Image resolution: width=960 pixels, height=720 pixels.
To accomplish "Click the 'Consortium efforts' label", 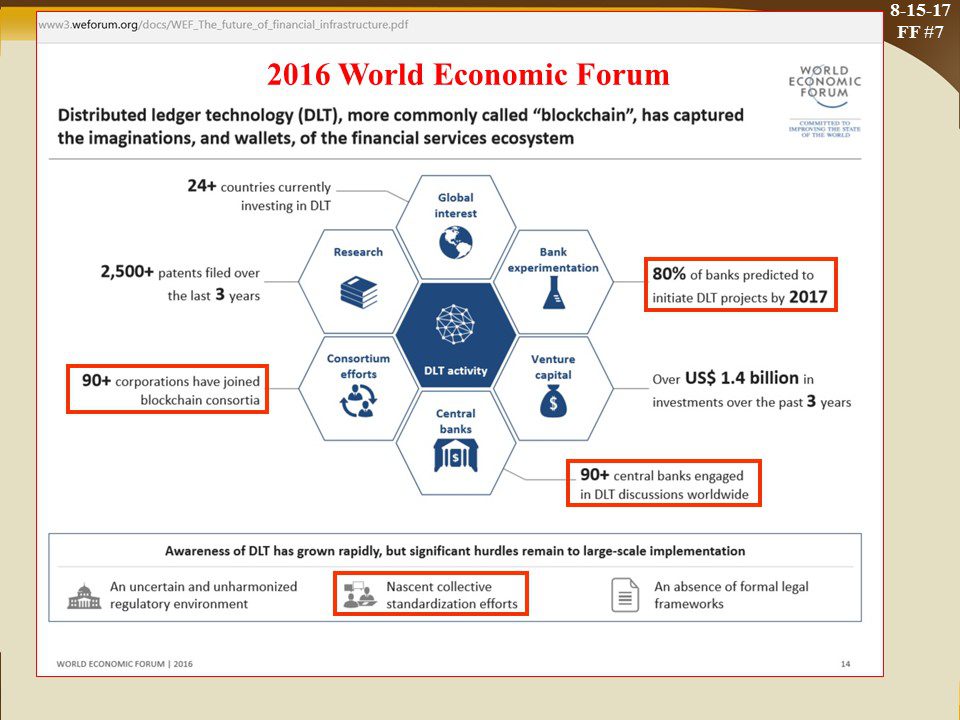I will tap(358, 366).
